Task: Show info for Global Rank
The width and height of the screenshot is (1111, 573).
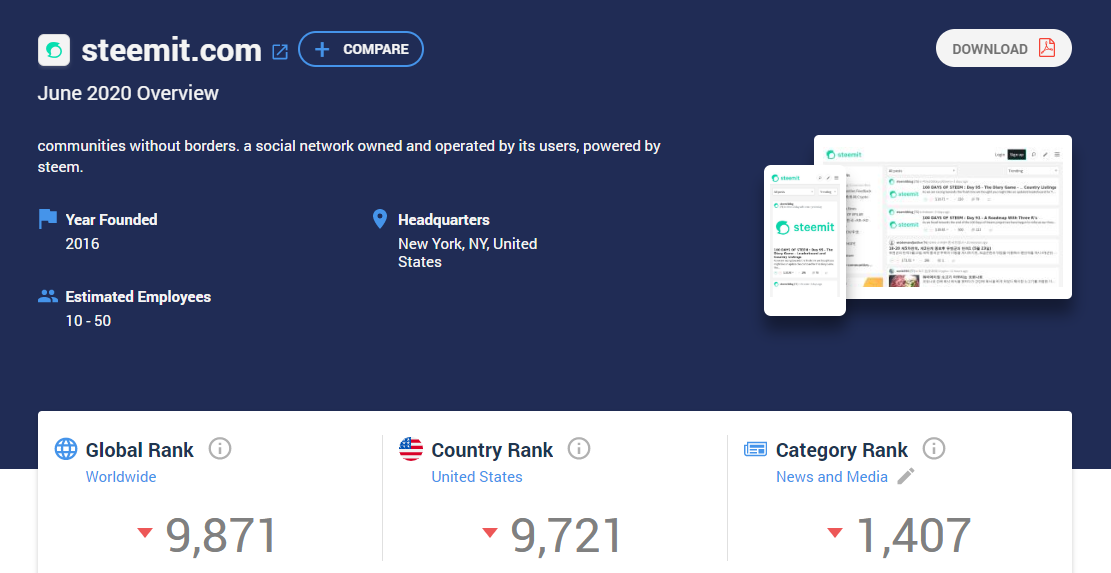Action: [x=220, y=448]
